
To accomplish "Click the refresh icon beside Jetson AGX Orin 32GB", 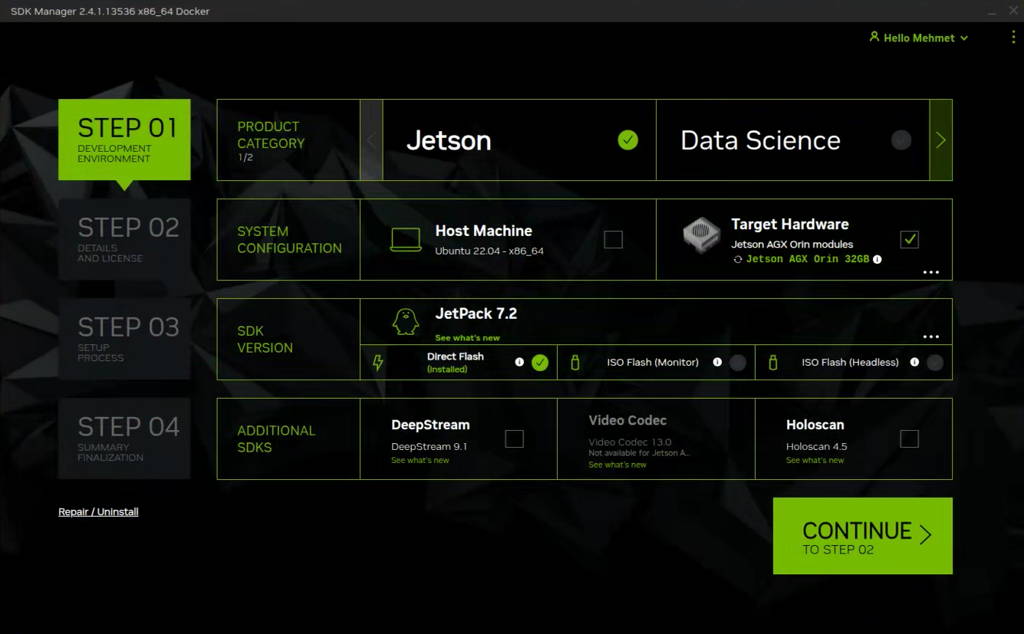I will pos(737,259).
